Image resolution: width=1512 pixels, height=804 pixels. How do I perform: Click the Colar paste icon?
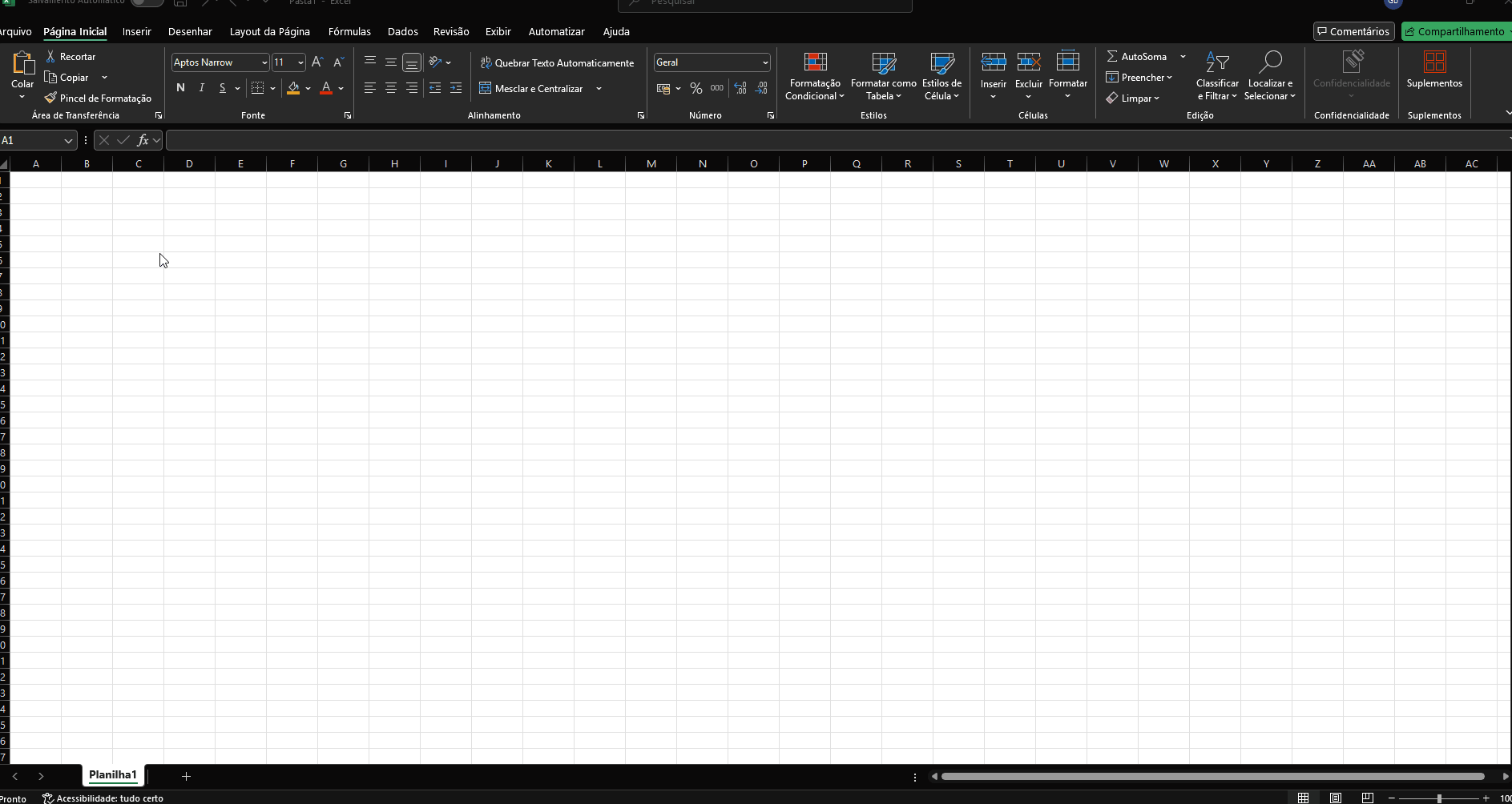[22, 63]
